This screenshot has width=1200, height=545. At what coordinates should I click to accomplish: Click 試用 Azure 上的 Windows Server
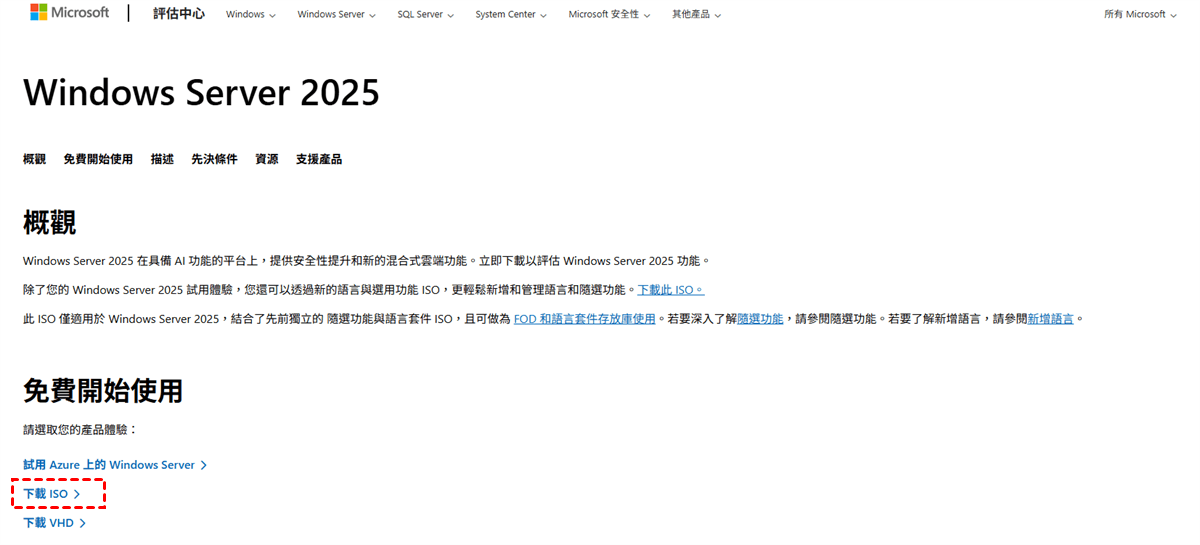pyautogui.click(x=115, y=465)
